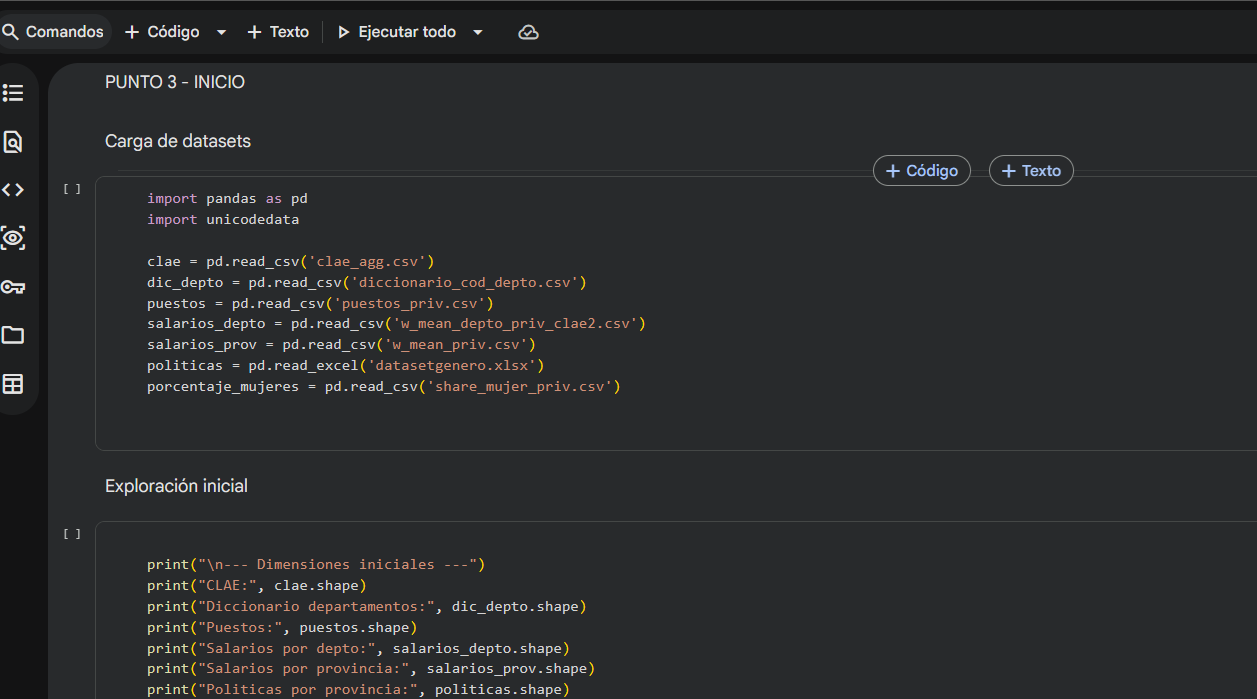Open the code snippets panel icon
The width and height of the screenshot is (1257, 699).
click(x=13, y=190)
